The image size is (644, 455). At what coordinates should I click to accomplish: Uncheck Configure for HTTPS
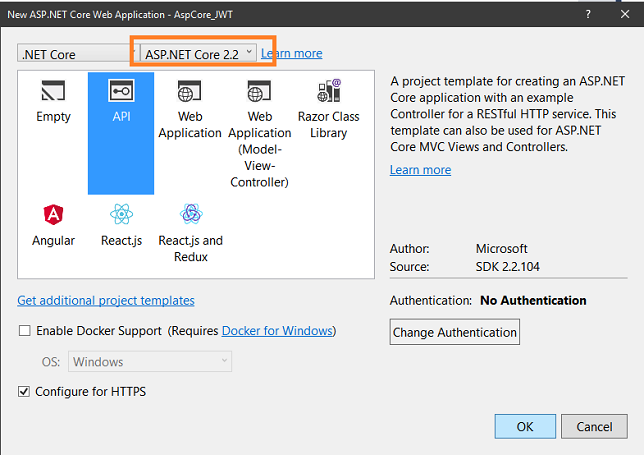click(x=24, y=391)
